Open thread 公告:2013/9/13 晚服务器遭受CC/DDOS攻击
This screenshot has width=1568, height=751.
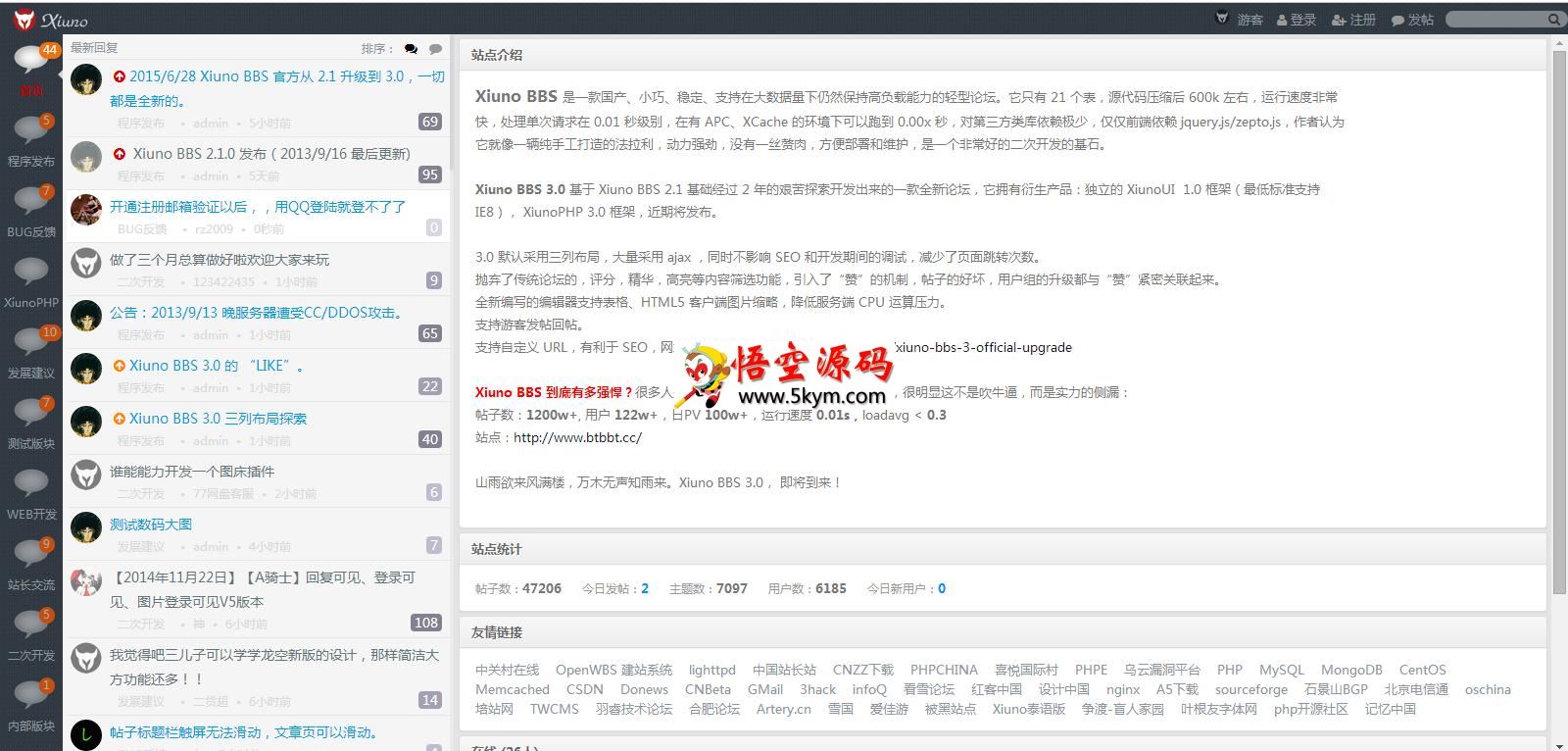click(257, 313)
